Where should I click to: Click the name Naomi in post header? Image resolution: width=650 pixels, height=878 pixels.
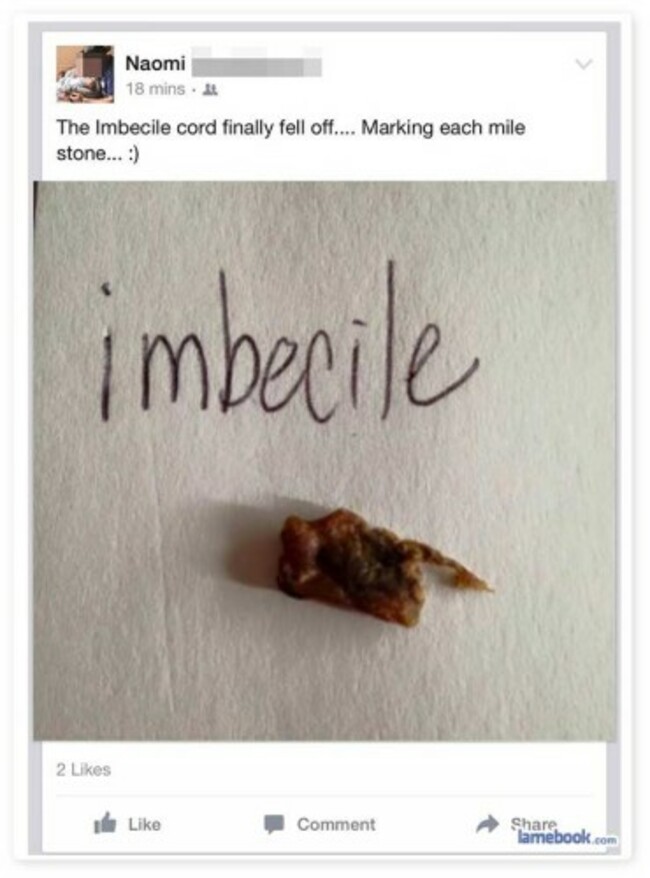pos(155,63)
